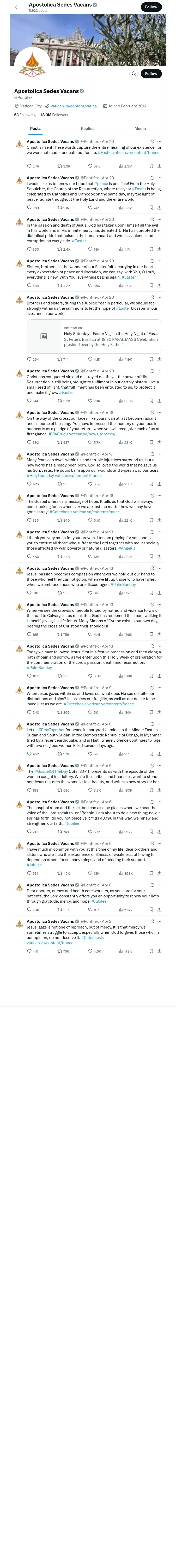Search this profile's posts with magnifier icon

tap(133, 74)
